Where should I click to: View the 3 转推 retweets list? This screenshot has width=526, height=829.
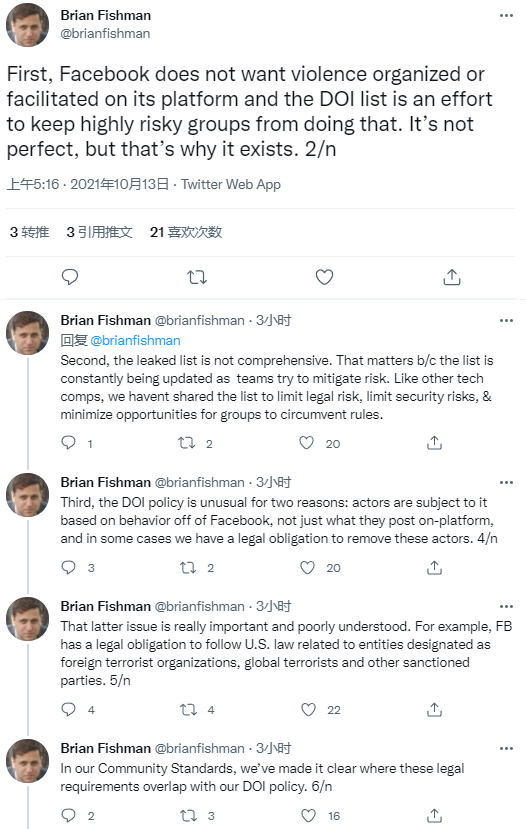tap(30, 232)
